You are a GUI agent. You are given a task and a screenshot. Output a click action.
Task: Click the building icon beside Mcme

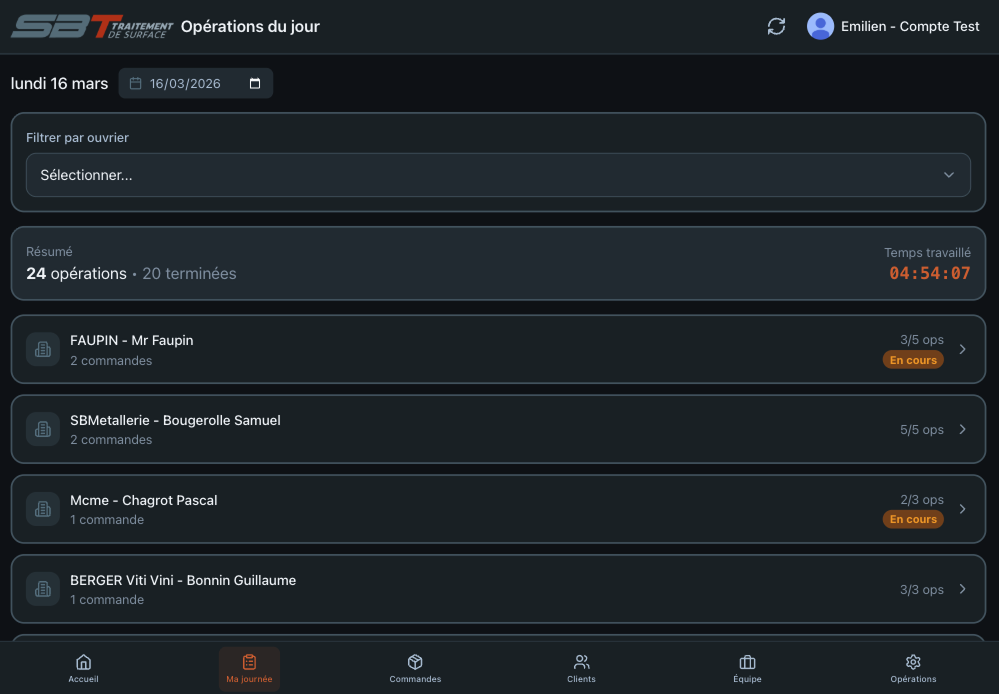tap(43, 509)
